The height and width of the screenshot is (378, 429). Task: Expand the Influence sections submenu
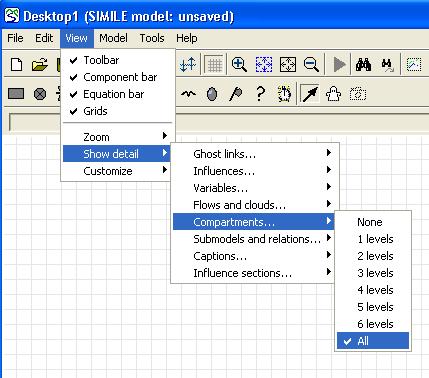tap(253, 273)
